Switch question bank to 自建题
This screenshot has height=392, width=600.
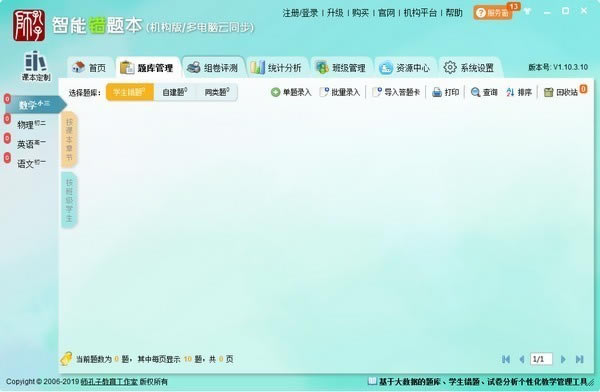tap(175, 92)
